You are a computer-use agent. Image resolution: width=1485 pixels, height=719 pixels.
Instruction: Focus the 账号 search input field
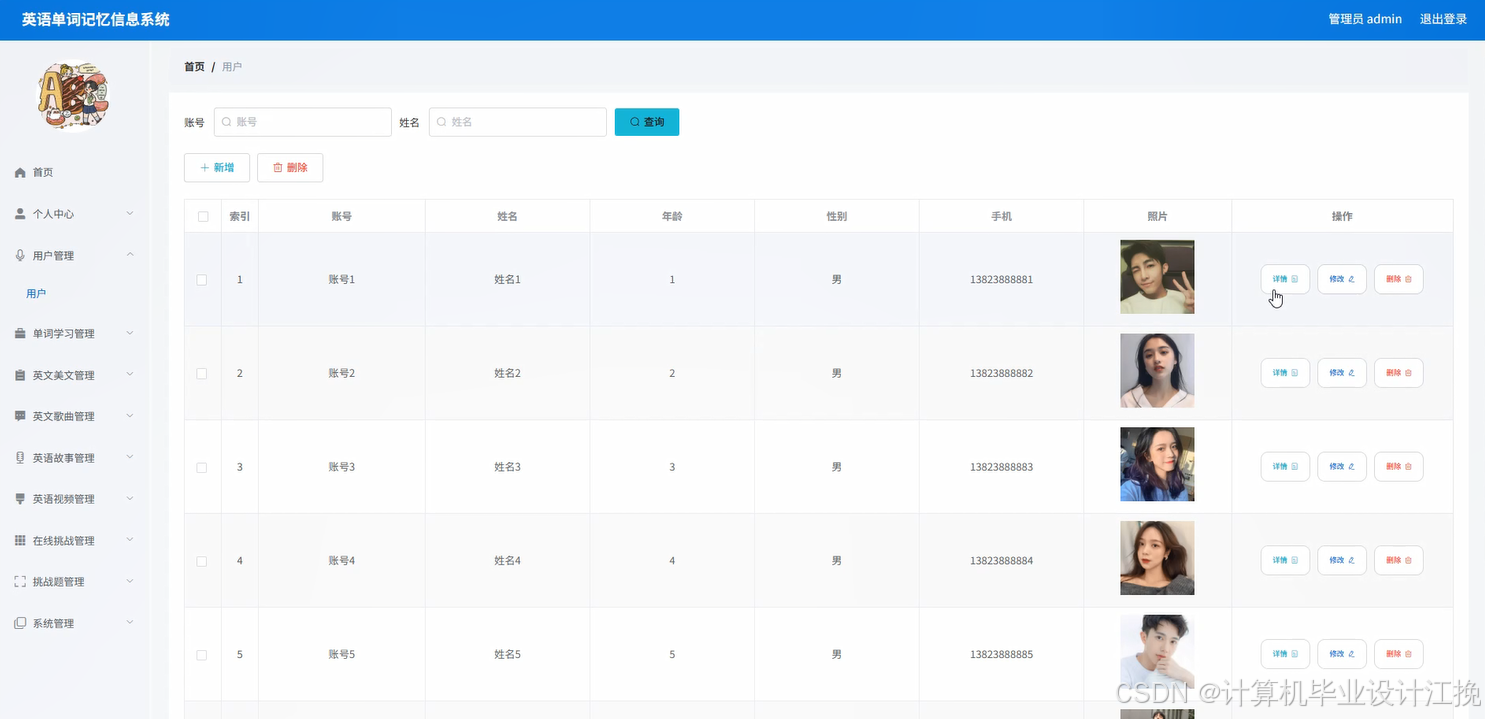303,122
